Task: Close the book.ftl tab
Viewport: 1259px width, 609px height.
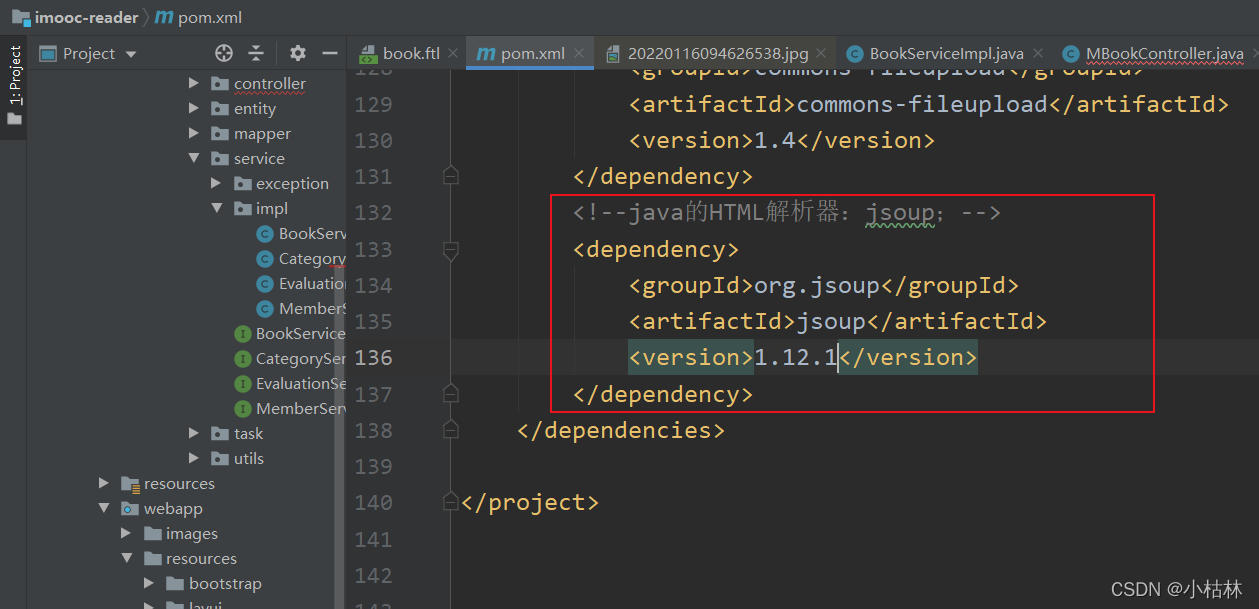Action: [x=452, y=54]
